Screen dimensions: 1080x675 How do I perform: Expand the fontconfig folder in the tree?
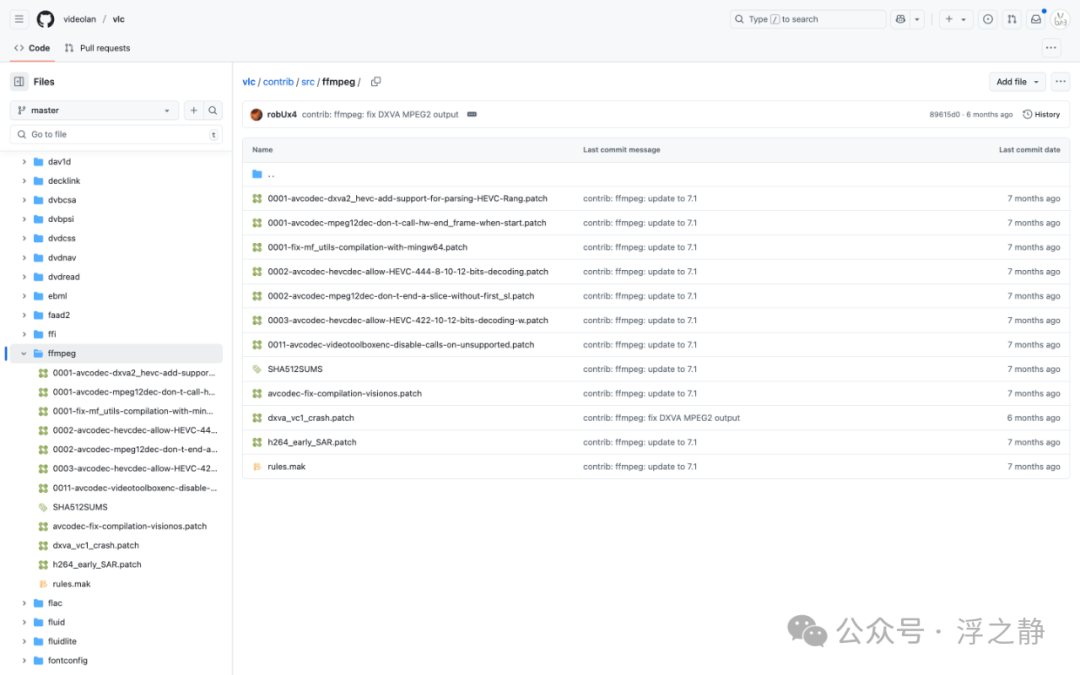(24, 661)
